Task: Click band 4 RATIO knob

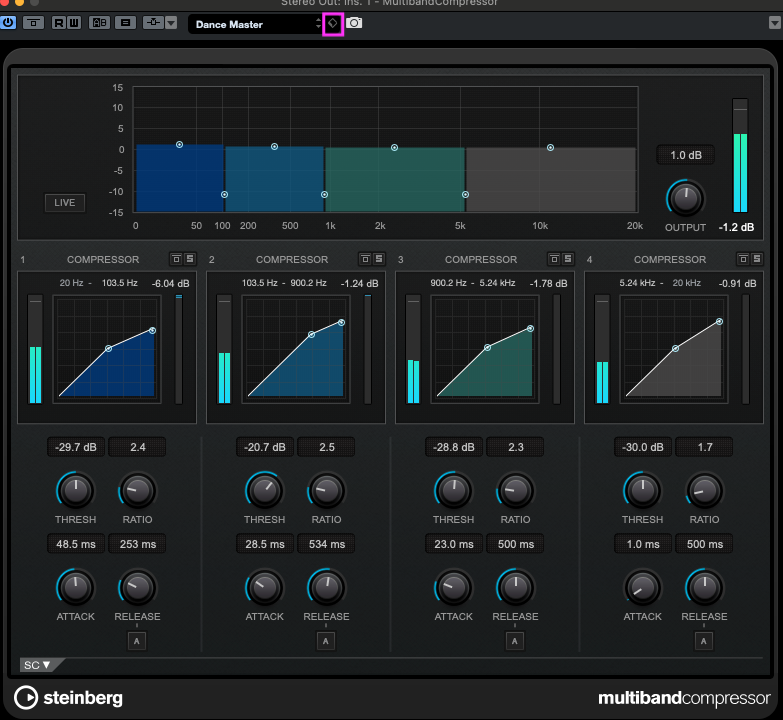Action: coord(705,490)
